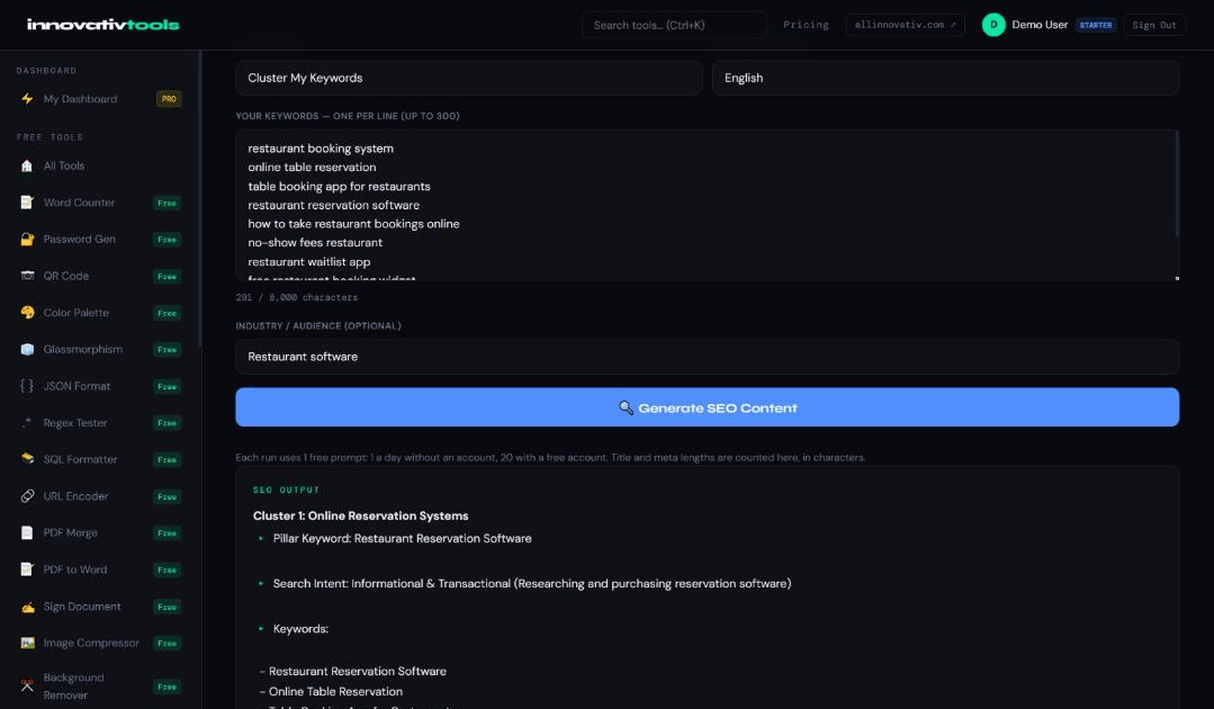The image size is (1214, 709).
Task: Click keyword line 'online table reservation'
Action: [312, 167]
